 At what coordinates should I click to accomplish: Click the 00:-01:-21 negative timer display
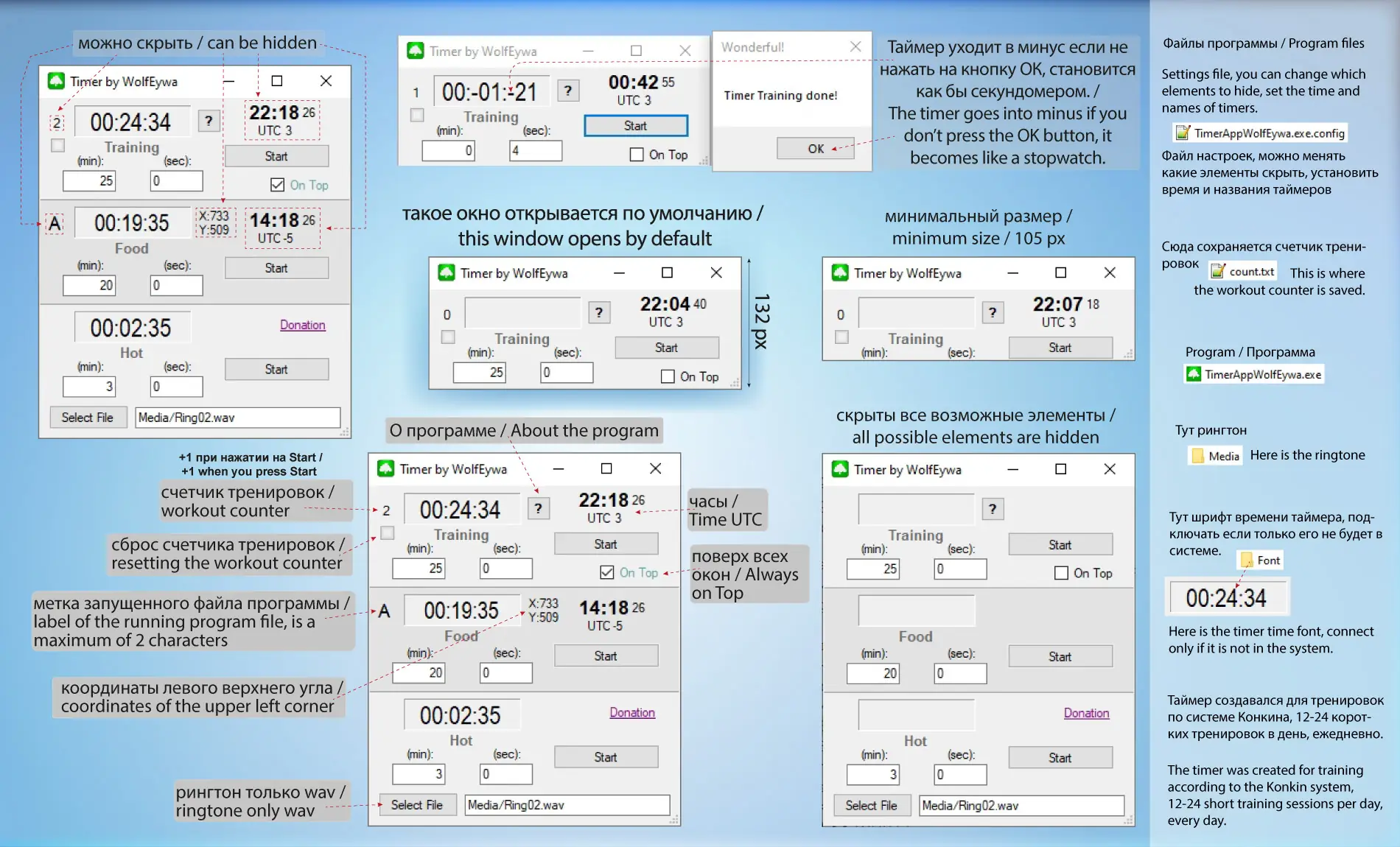[491, 92]
